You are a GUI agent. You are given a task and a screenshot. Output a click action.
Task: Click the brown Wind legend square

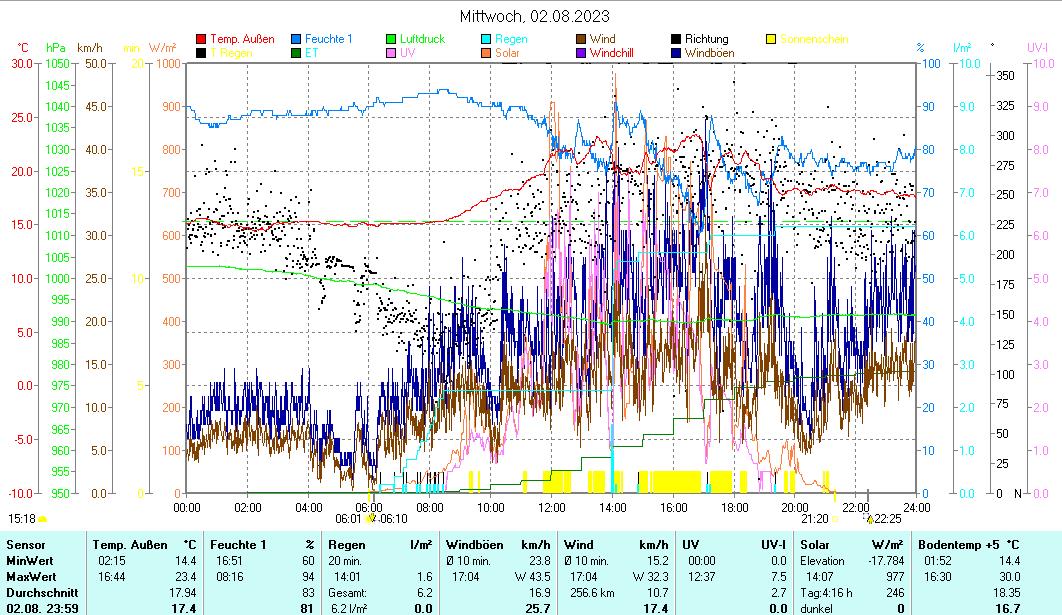(581, 40)
